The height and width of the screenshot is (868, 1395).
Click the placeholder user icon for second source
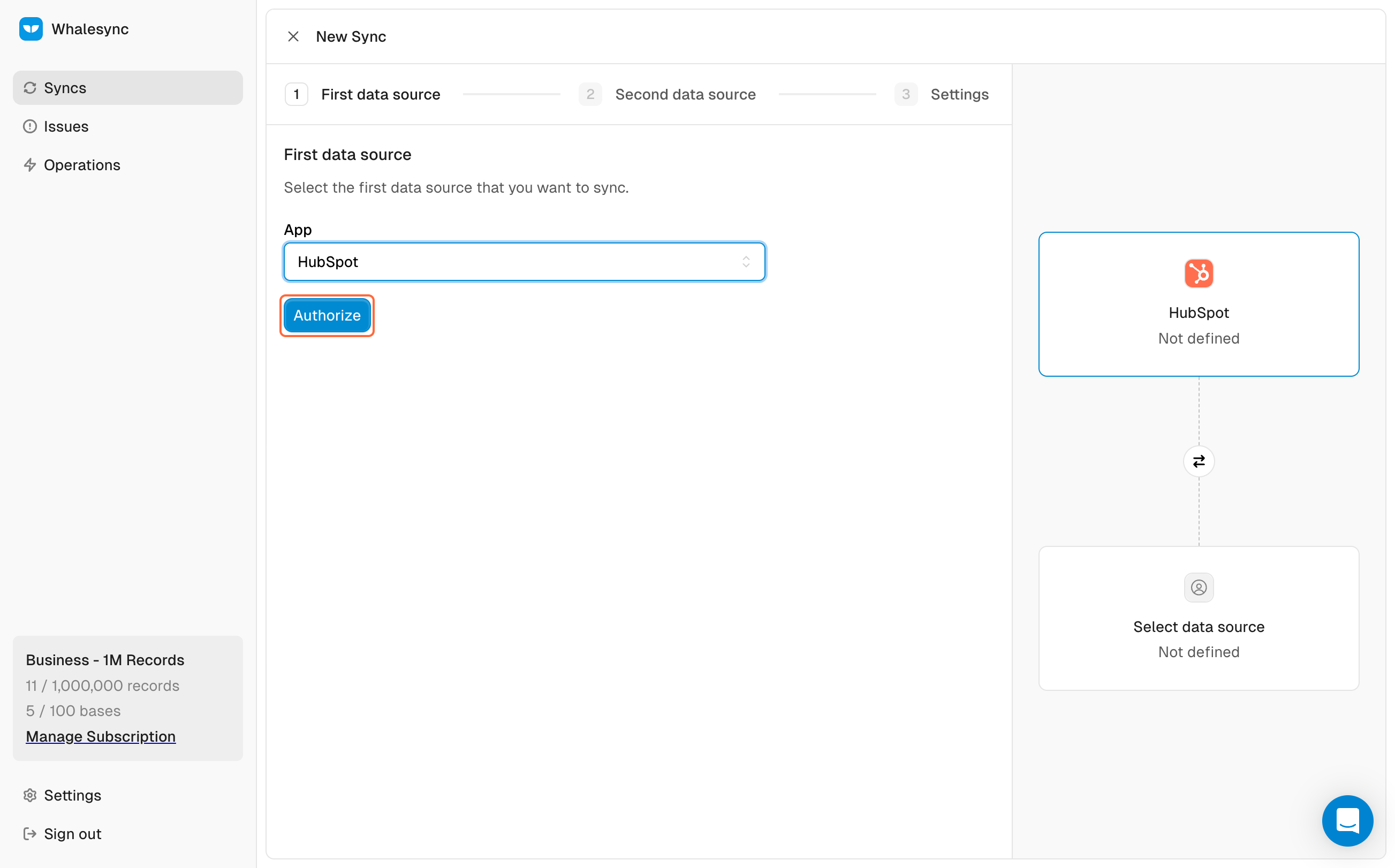pos(1198,587)
